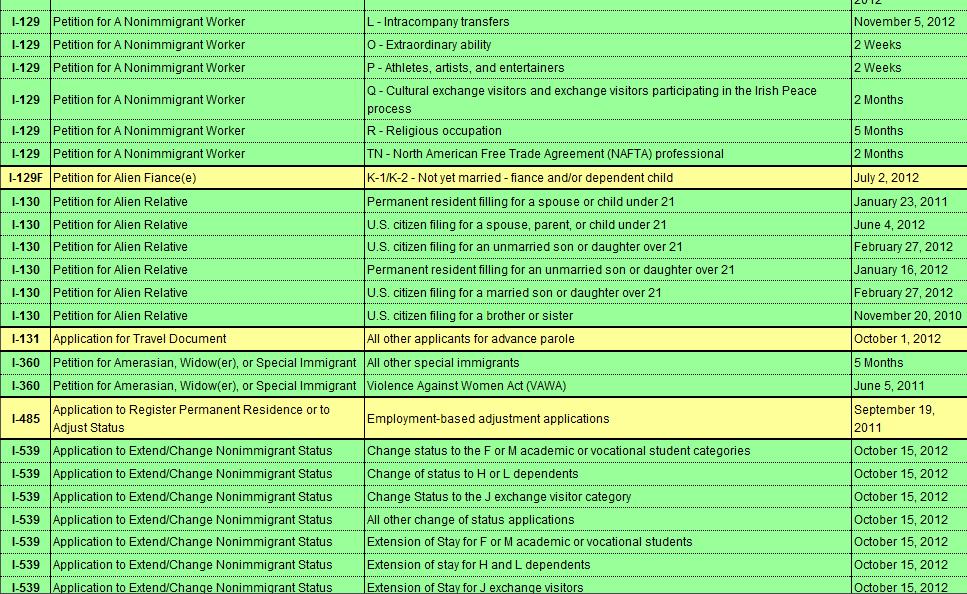Select the Irish Peace process Q classification cell
The image size is (967, 594).
click(x=607, y=99)
